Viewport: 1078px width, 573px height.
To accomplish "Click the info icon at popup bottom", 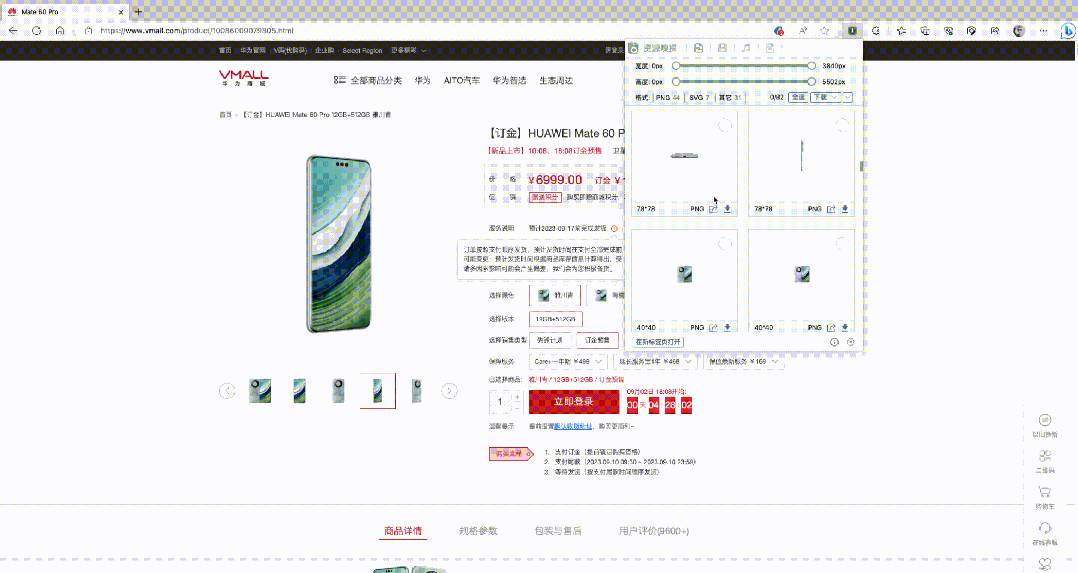I will pyautogui.click(x=834, y=342).
